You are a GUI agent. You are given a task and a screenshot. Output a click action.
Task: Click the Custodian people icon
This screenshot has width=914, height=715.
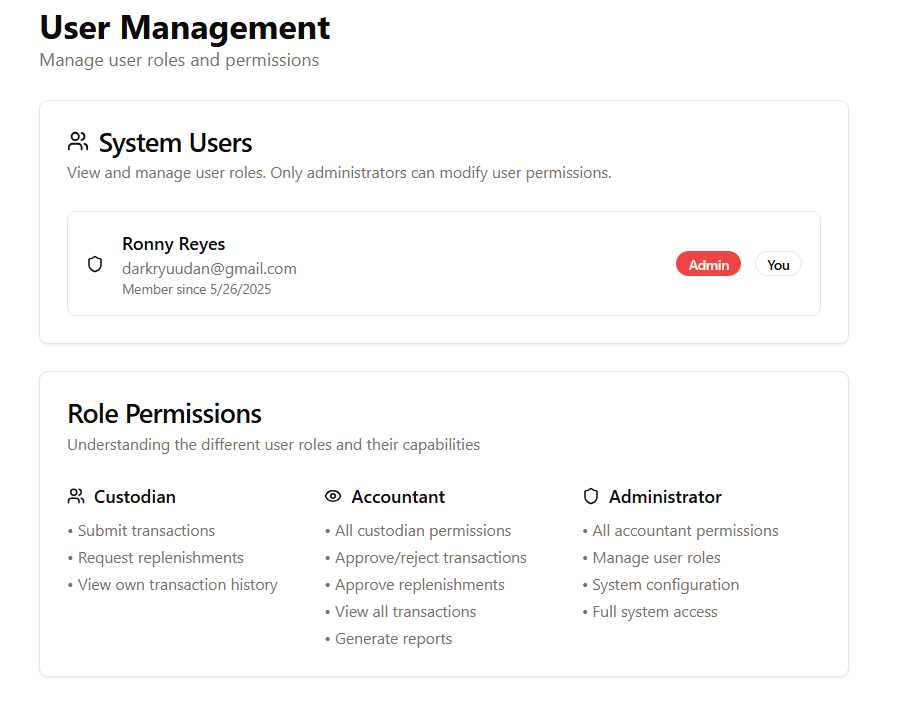[76, 496]
